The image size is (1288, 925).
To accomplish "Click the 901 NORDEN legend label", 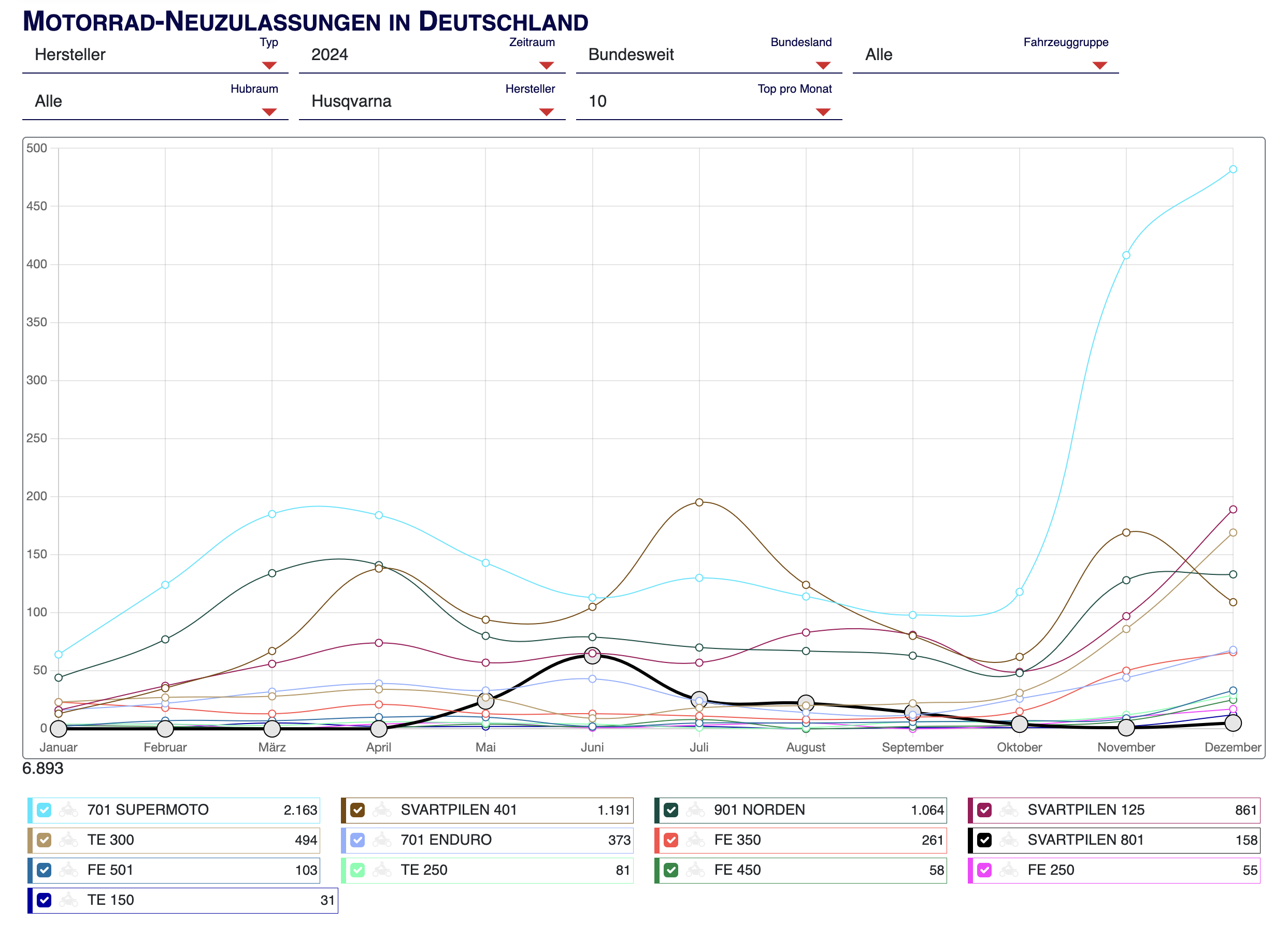I will coord(760,811).
